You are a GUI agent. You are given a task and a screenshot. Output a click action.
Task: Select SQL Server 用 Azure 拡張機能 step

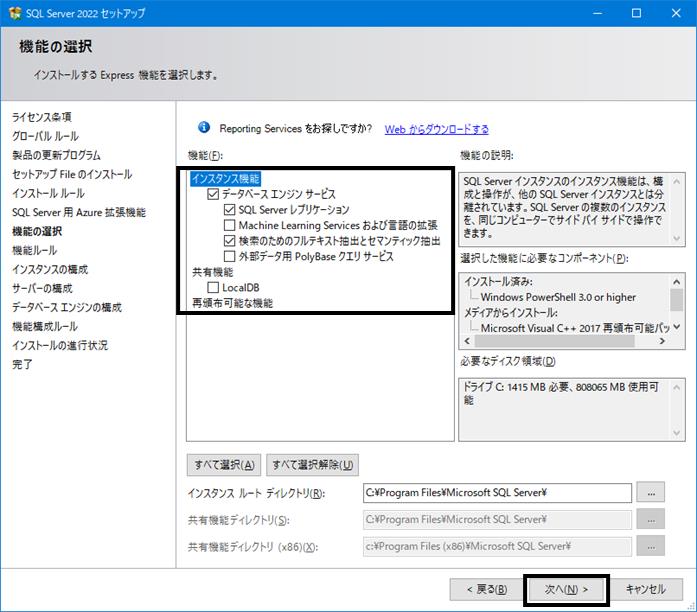point(79,212)
